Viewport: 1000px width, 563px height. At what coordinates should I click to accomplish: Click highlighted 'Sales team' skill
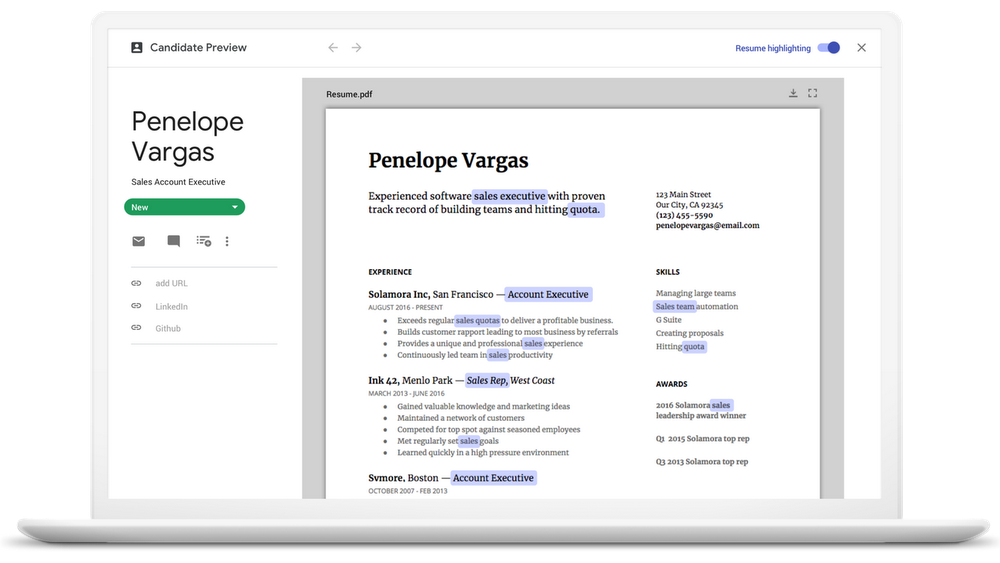coord(675,307)
